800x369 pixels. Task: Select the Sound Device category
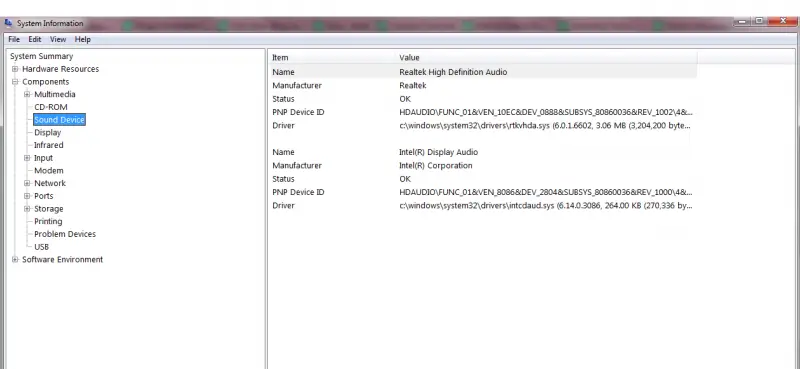pos(59,119)
